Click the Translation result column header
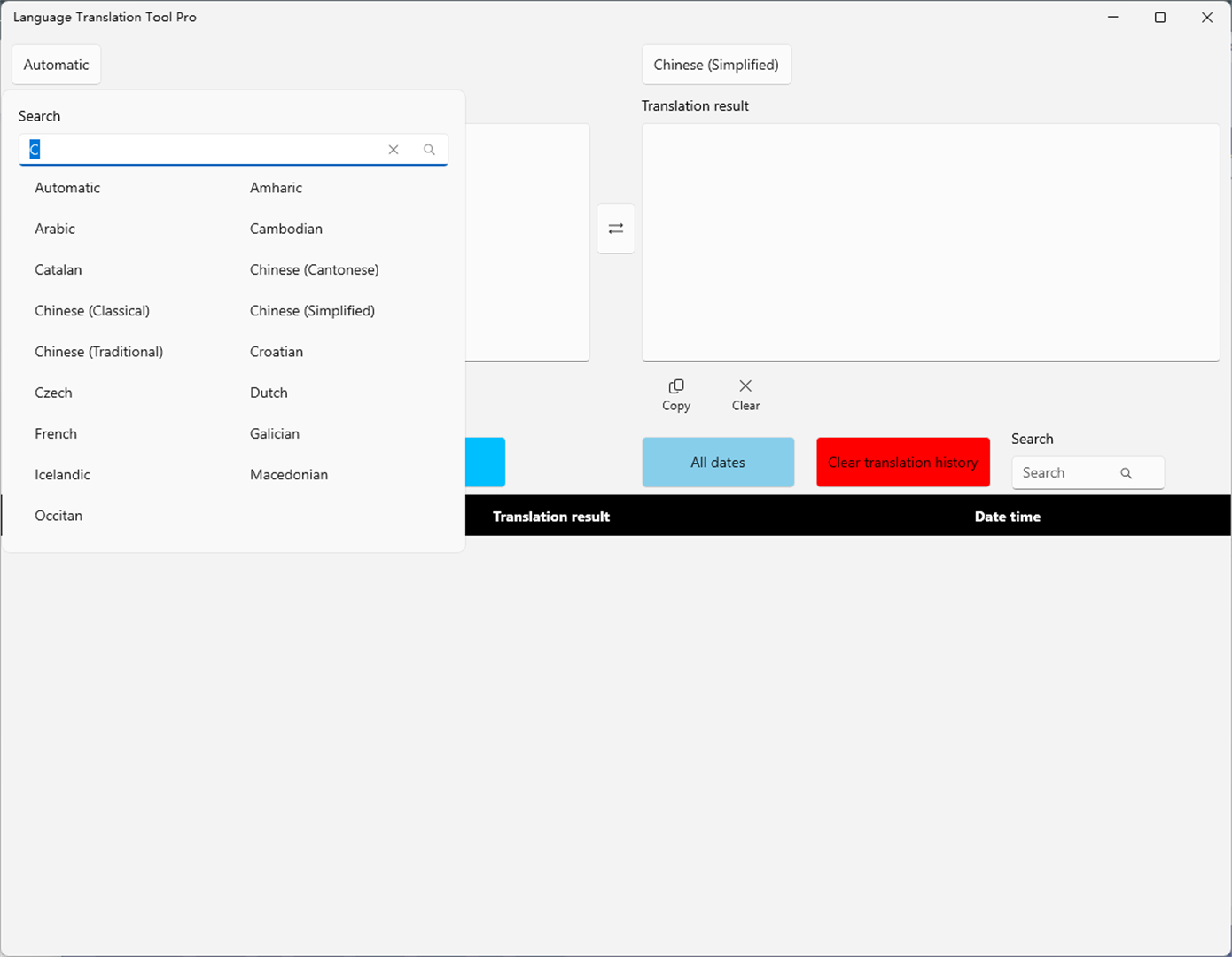Viewport: 1232px width, 957px height. 551,517
